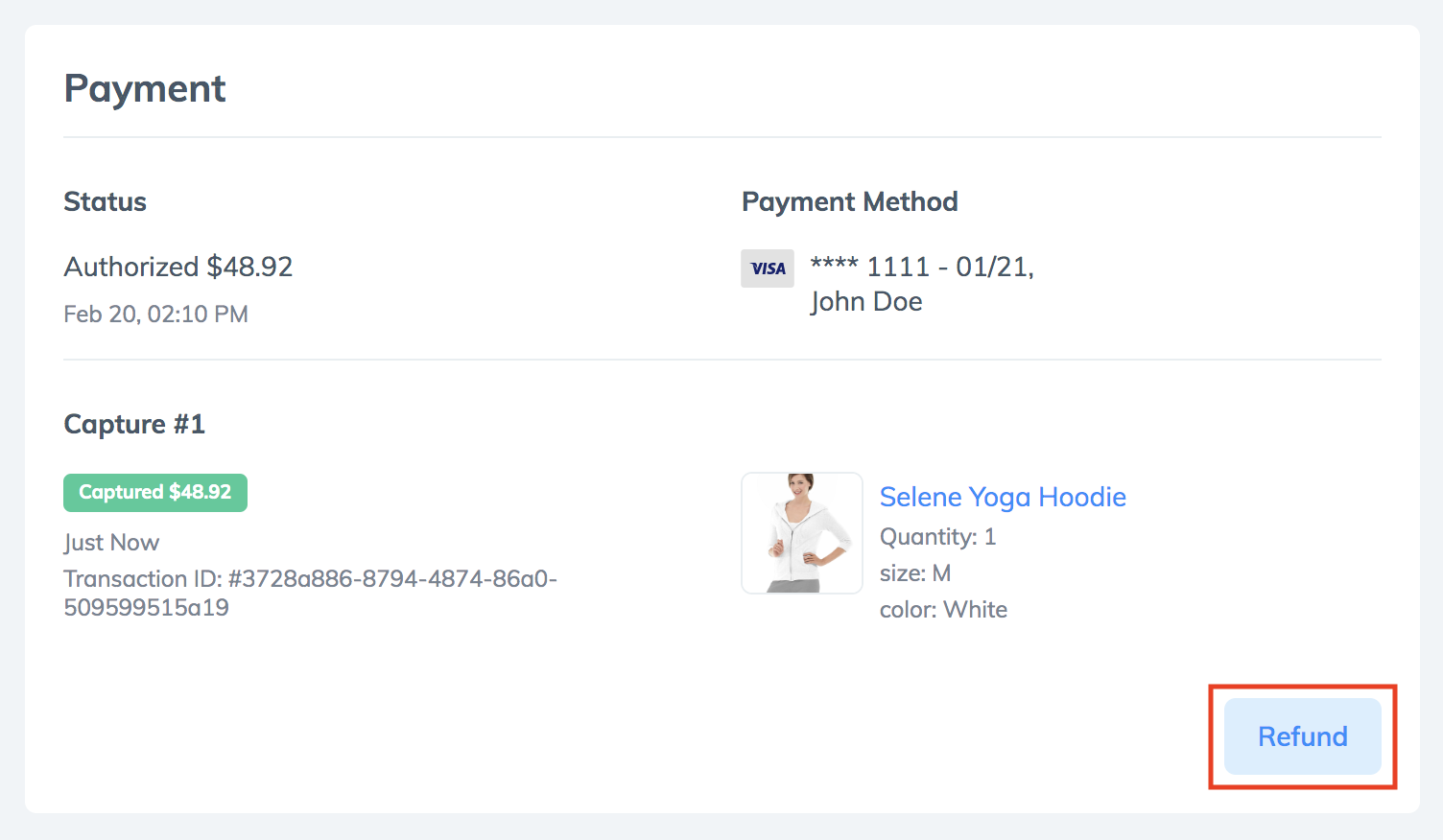Screen dimensions: 1443x840
Task: Click the Feb 20, 02:10 PM timestamp
Action: coord(155,315)
